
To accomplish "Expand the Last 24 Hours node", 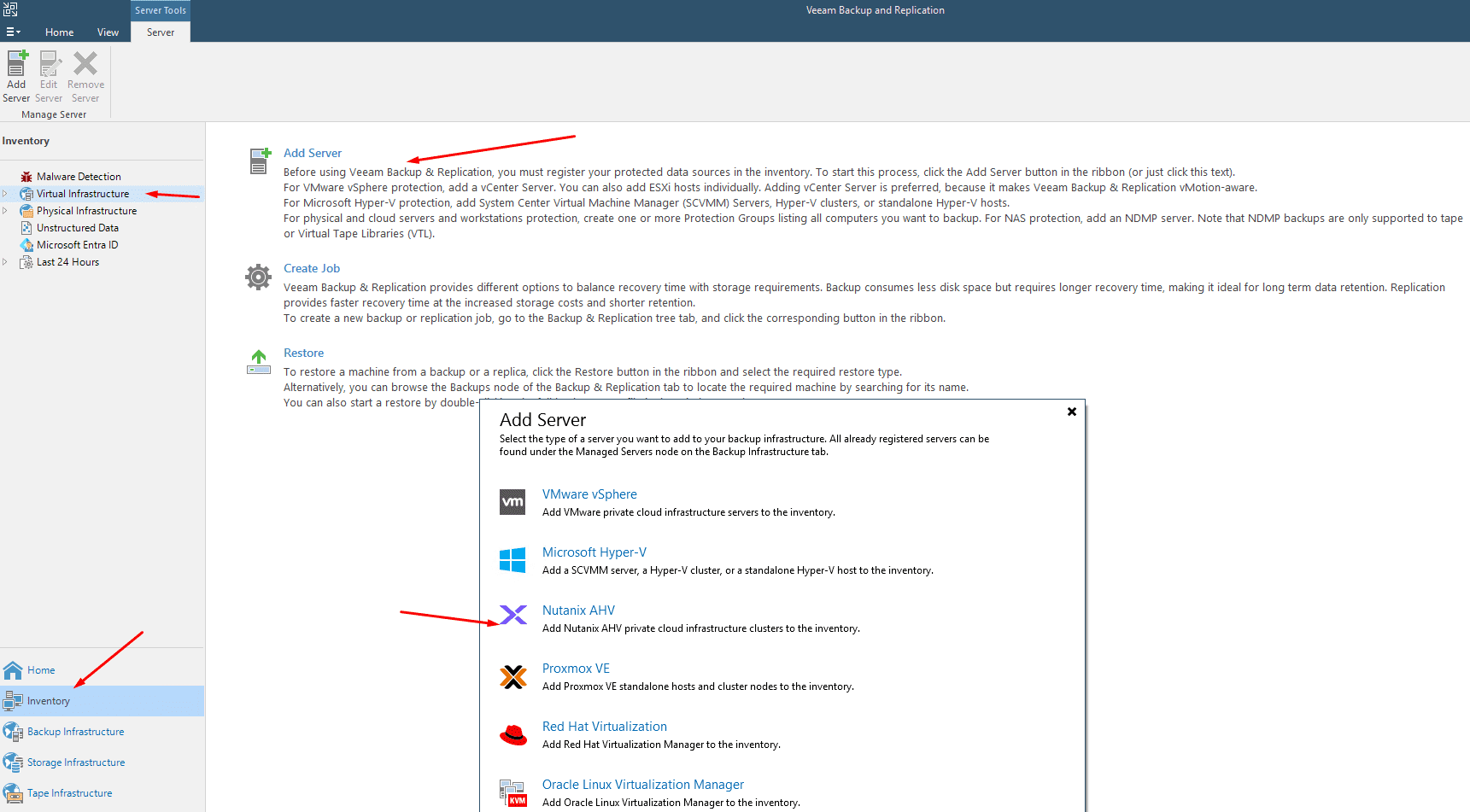I will click(x=5, y=262).
